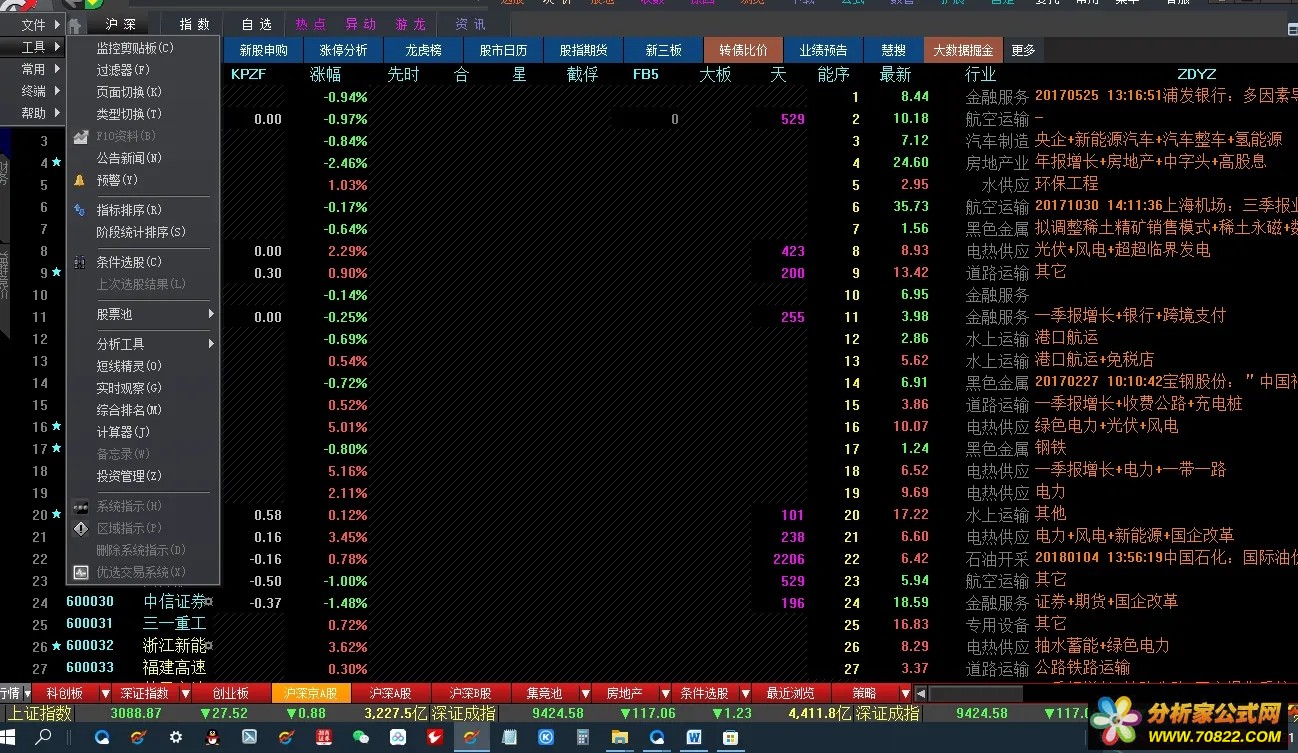Click the 股市日历 button

[503, 50]
